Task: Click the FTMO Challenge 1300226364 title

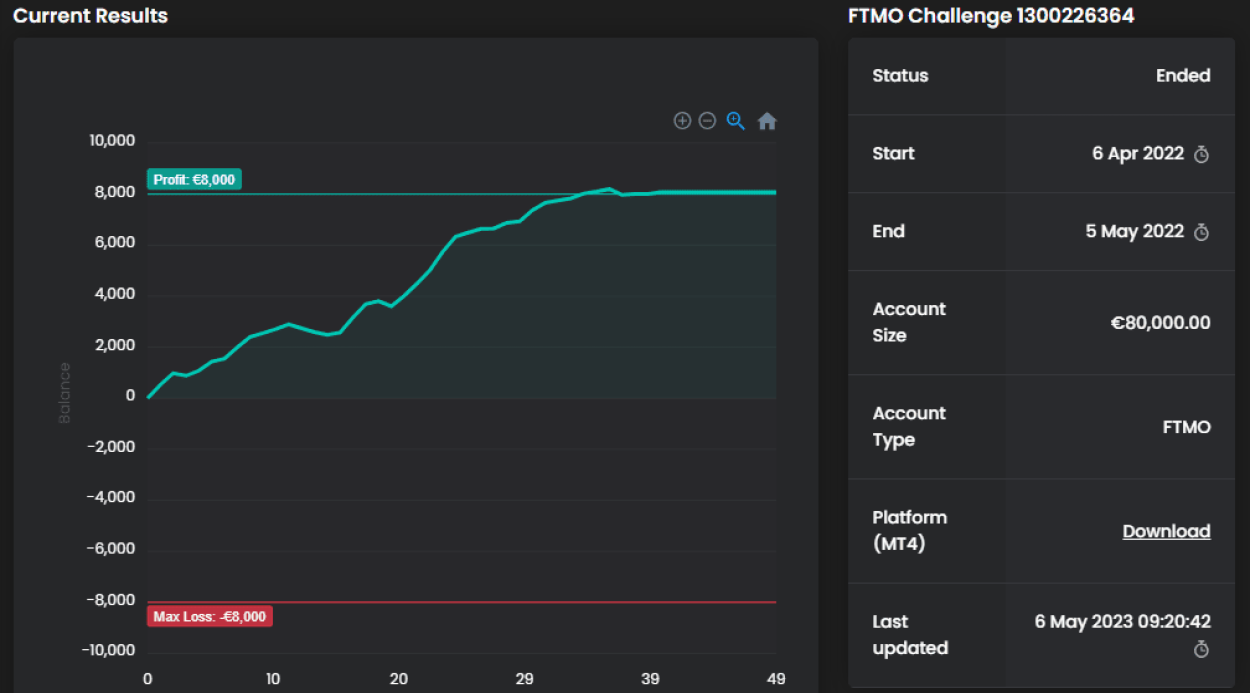Action: [991, 16]
